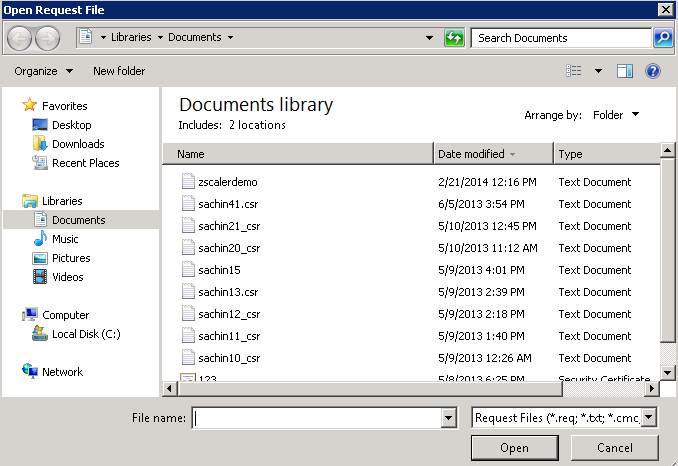678x466 pixels.
Task: Select the zscalerdemo file
Action: 227,182
